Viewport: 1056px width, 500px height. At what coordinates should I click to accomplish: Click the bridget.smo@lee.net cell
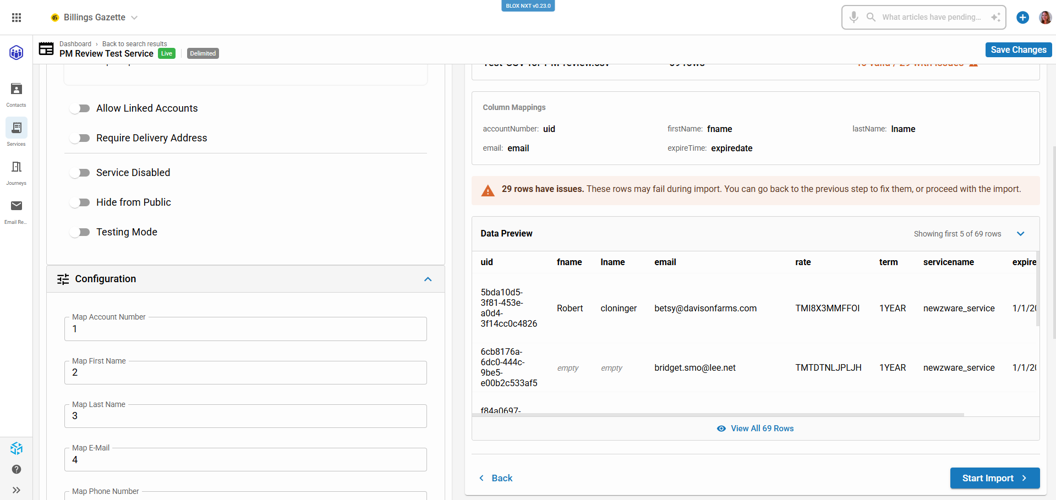click(x=694, y=368)
